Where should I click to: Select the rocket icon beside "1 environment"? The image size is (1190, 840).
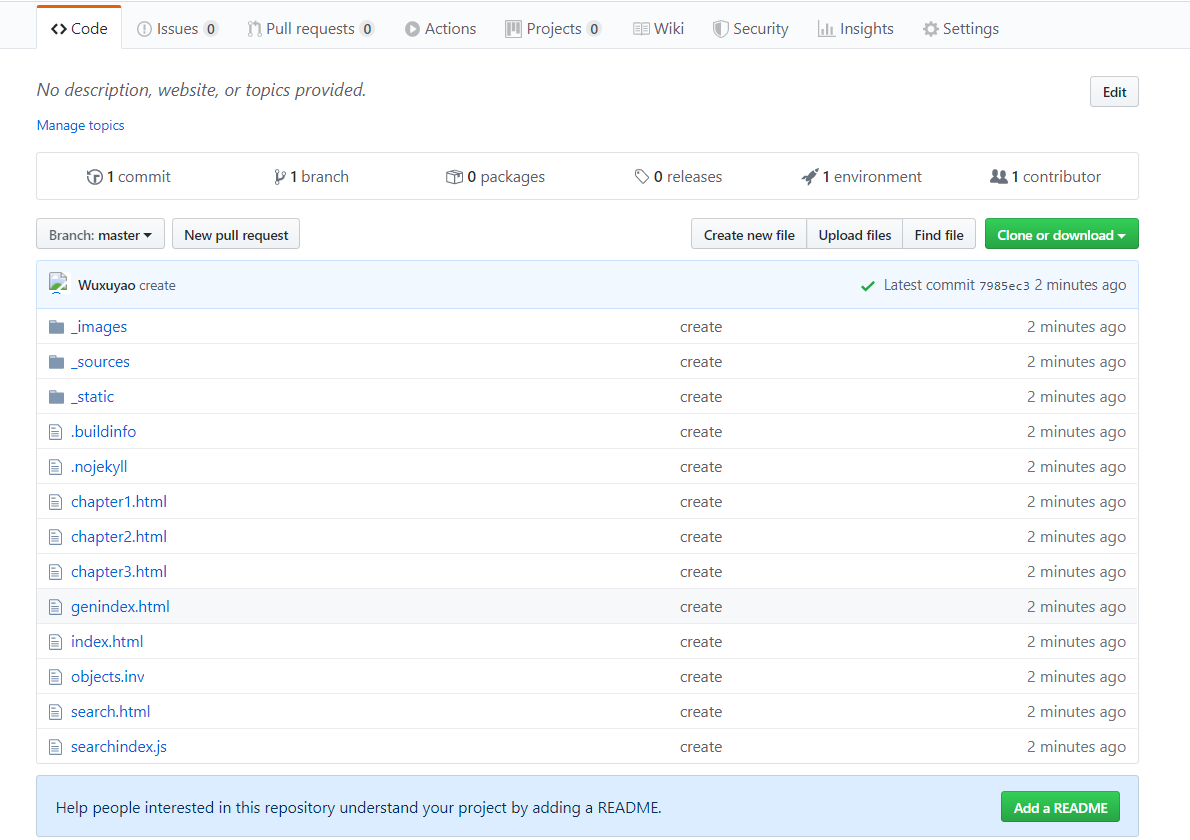click(810, 176)
